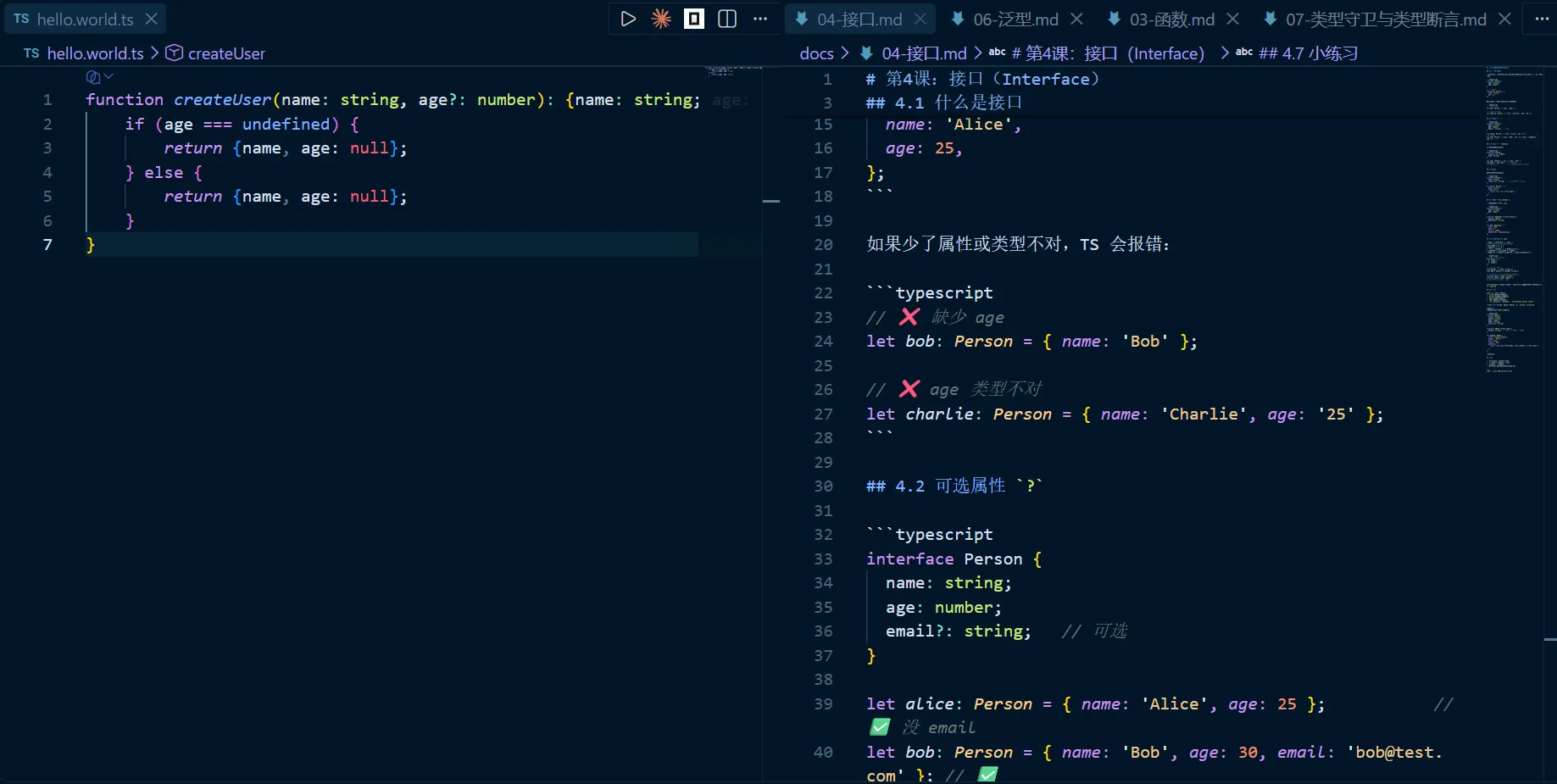Close the 03-函数.md tab

1232,19
